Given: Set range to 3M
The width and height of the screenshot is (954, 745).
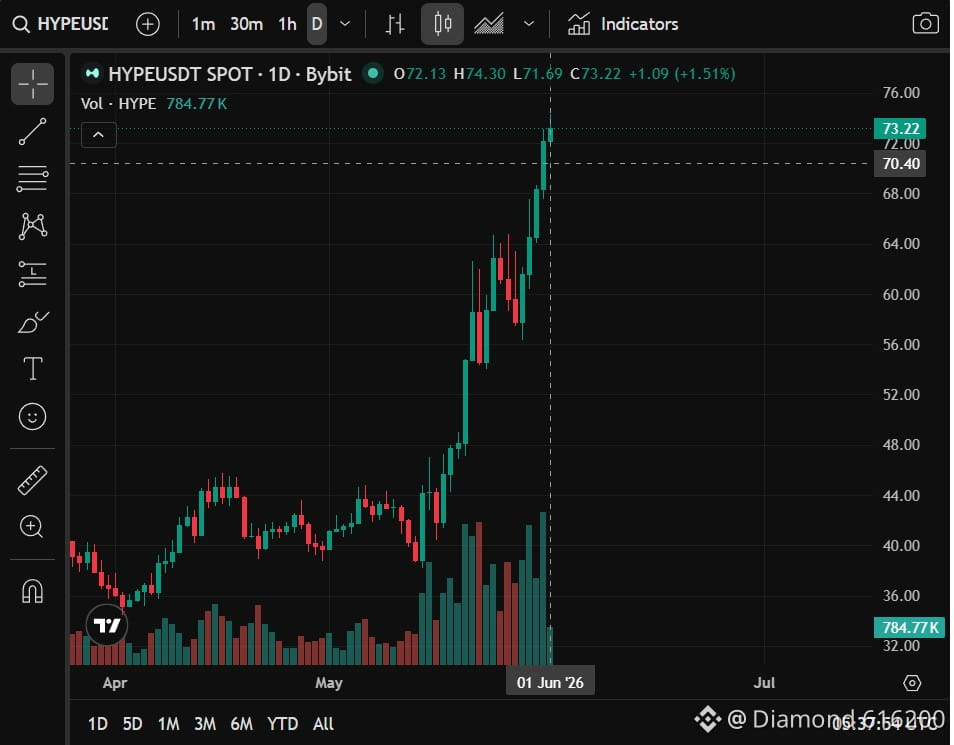Looking at the screenshot, I should [x=205, y=724].
